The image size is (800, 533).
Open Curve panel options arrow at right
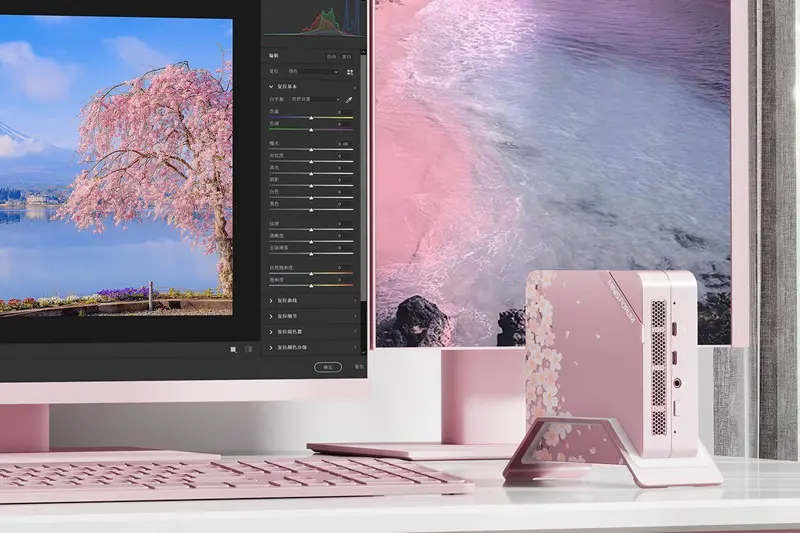pos(355,301)
